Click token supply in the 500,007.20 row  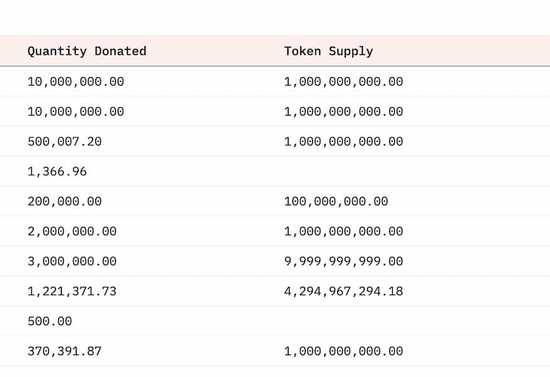(x=343, y=142)
